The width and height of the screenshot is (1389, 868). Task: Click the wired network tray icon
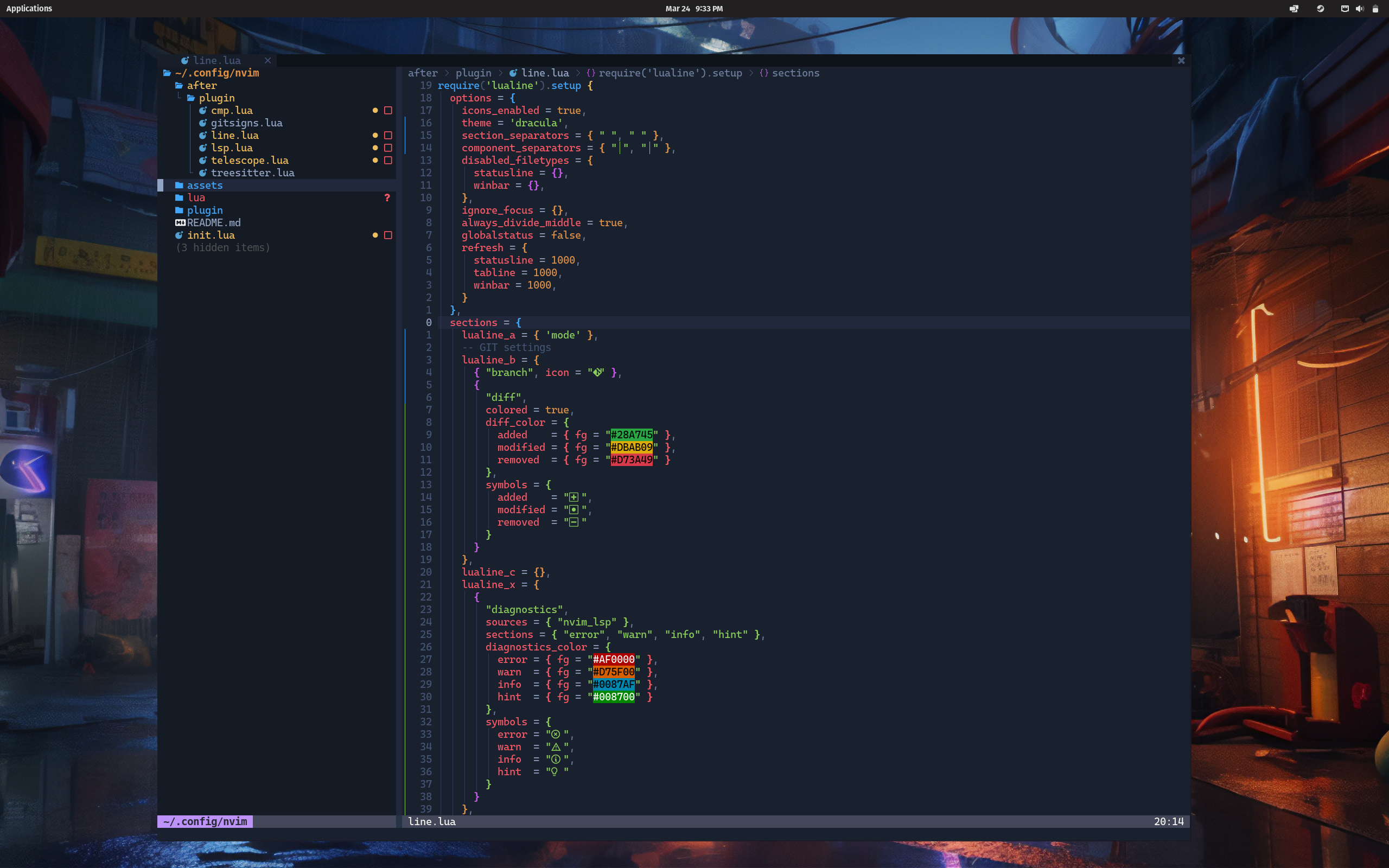pyautogui.click(x=1344, y=9)
